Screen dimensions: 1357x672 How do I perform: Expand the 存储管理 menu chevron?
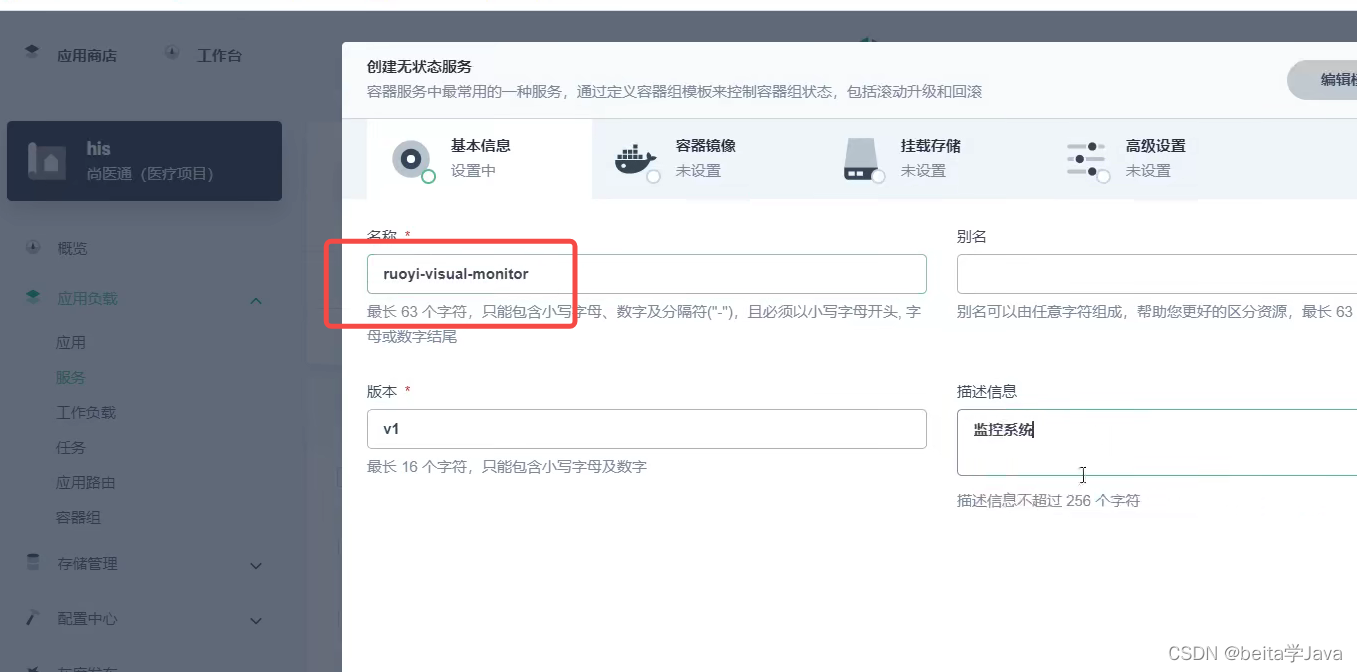click(x=256, y=565)
